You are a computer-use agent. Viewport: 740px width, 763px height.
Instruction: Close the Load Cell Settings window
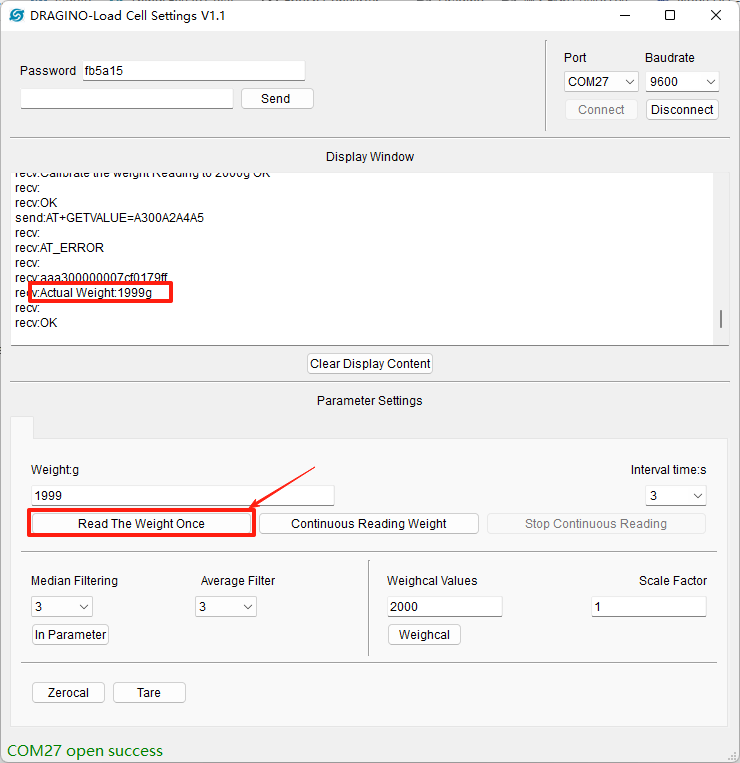716,16
